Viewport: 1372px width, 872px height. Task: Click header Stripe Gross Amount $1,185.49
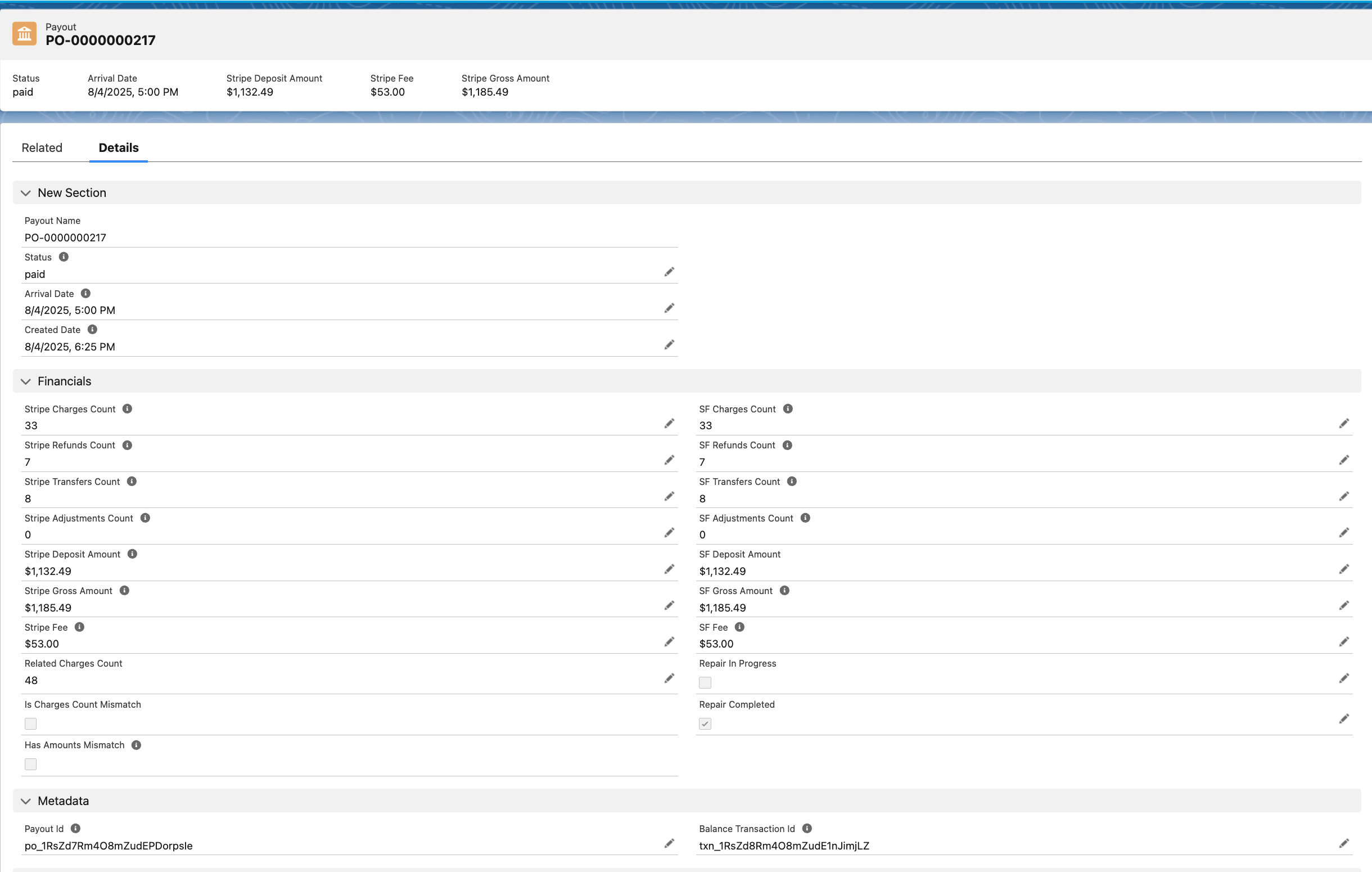(485, 92)
